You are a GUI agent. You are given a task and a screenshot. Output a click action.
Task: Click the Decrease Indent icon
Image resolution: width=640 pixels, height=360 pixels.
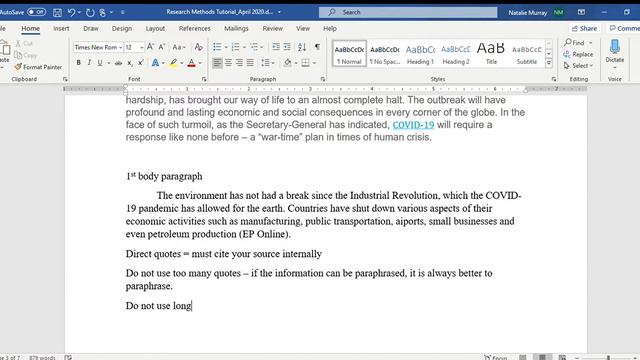click(276, 47)
